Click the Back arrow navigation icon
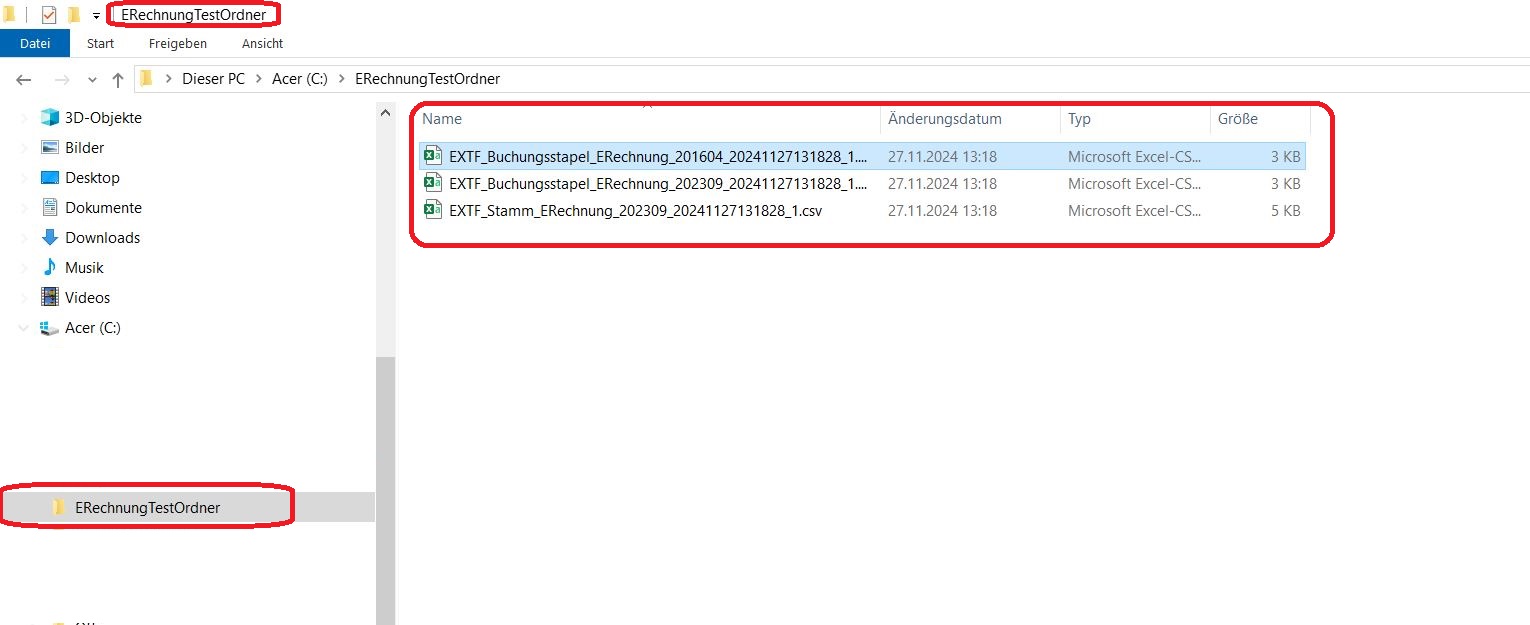This screenshot has height=625, width=1530. point(25,80)
